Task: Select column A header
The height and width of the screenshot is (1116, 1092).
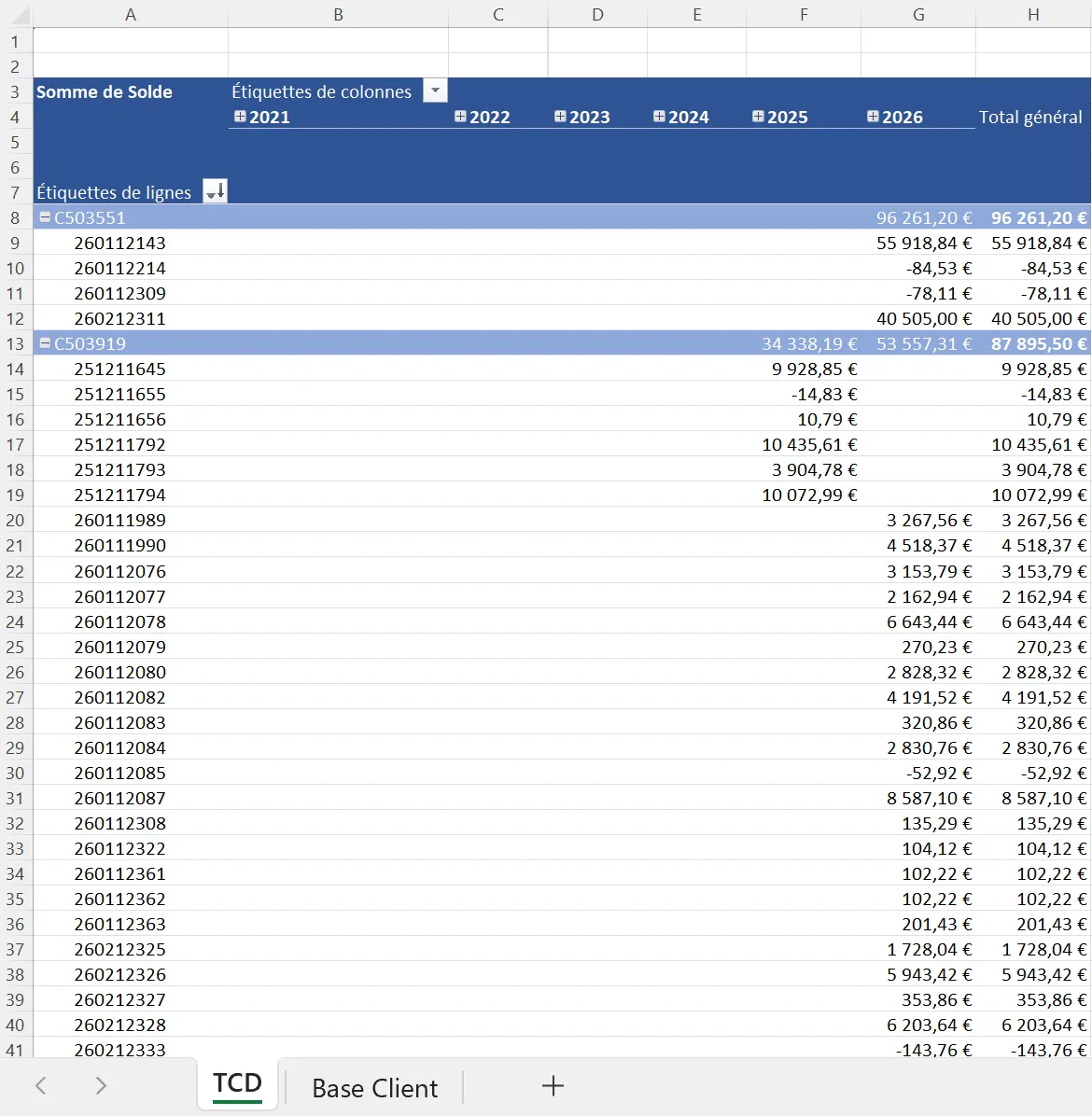Action: (131, 14)
